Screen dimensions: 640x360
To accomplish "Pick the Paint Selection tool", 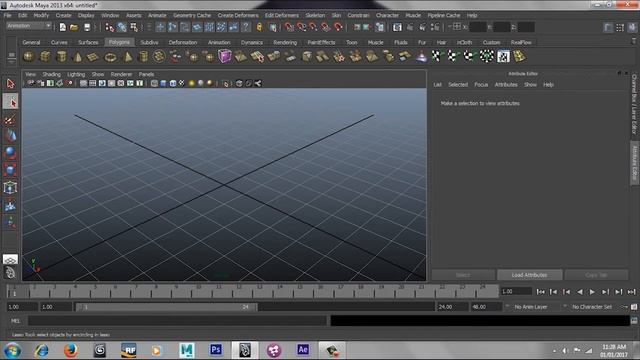I will (11, 119).
